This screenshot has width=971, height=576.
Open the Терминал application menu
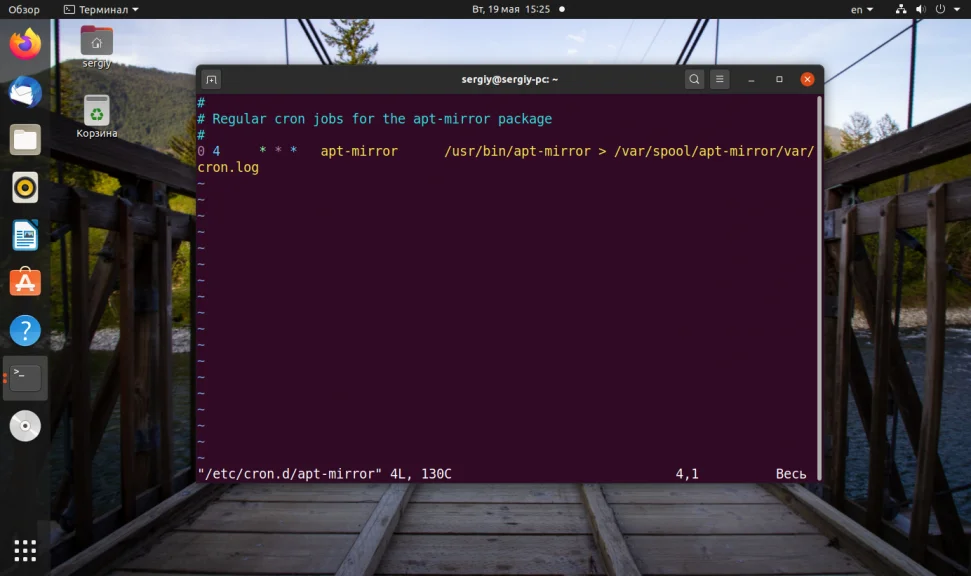102,9
